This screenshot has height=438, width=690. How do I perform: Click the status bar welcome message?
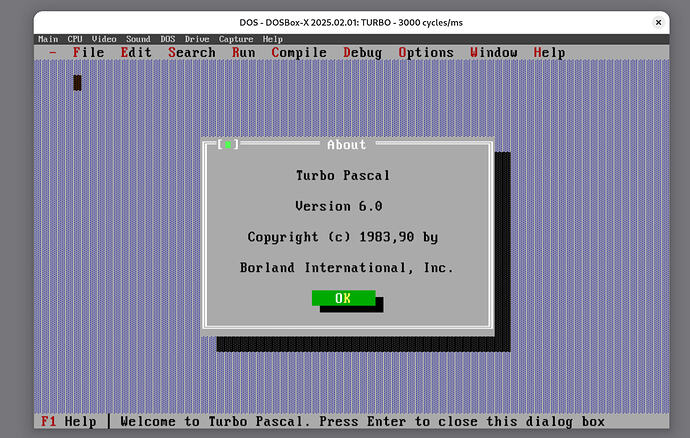[363, 421]
